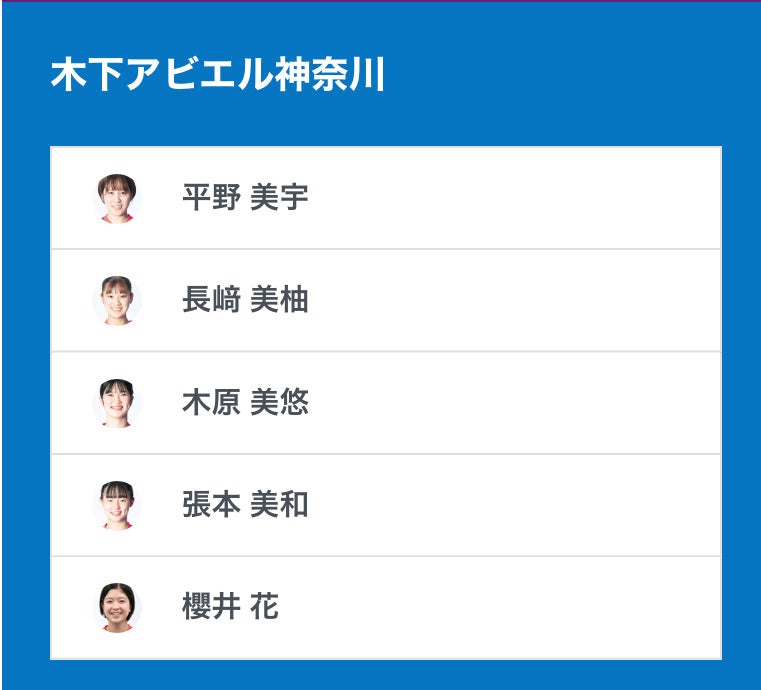Click the 木下アビエル神奈川 team title
The width and height of the screenshot is (761, 690).
217,75
